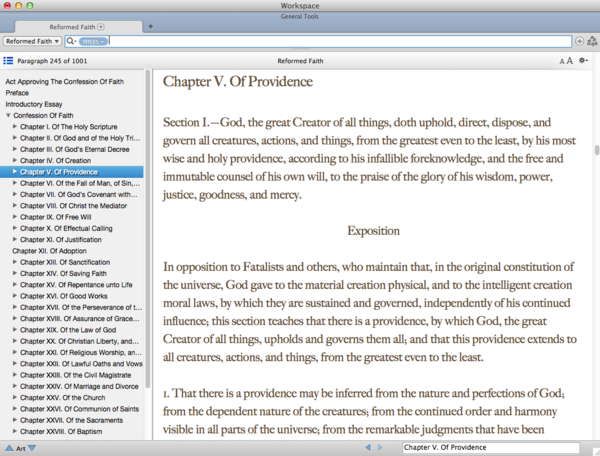
Task: Select Chapter VI. Of the Fall of Man
Action: pos(80,183)
